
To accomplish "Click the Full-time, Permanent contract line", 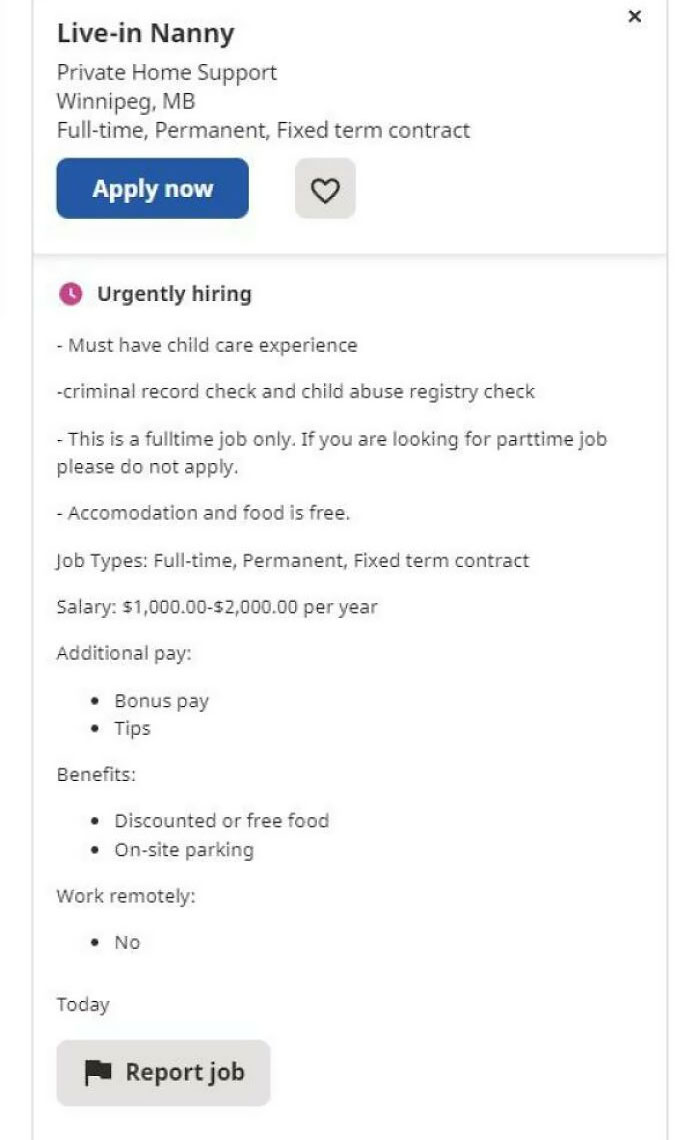I will [x=264, y=130].
